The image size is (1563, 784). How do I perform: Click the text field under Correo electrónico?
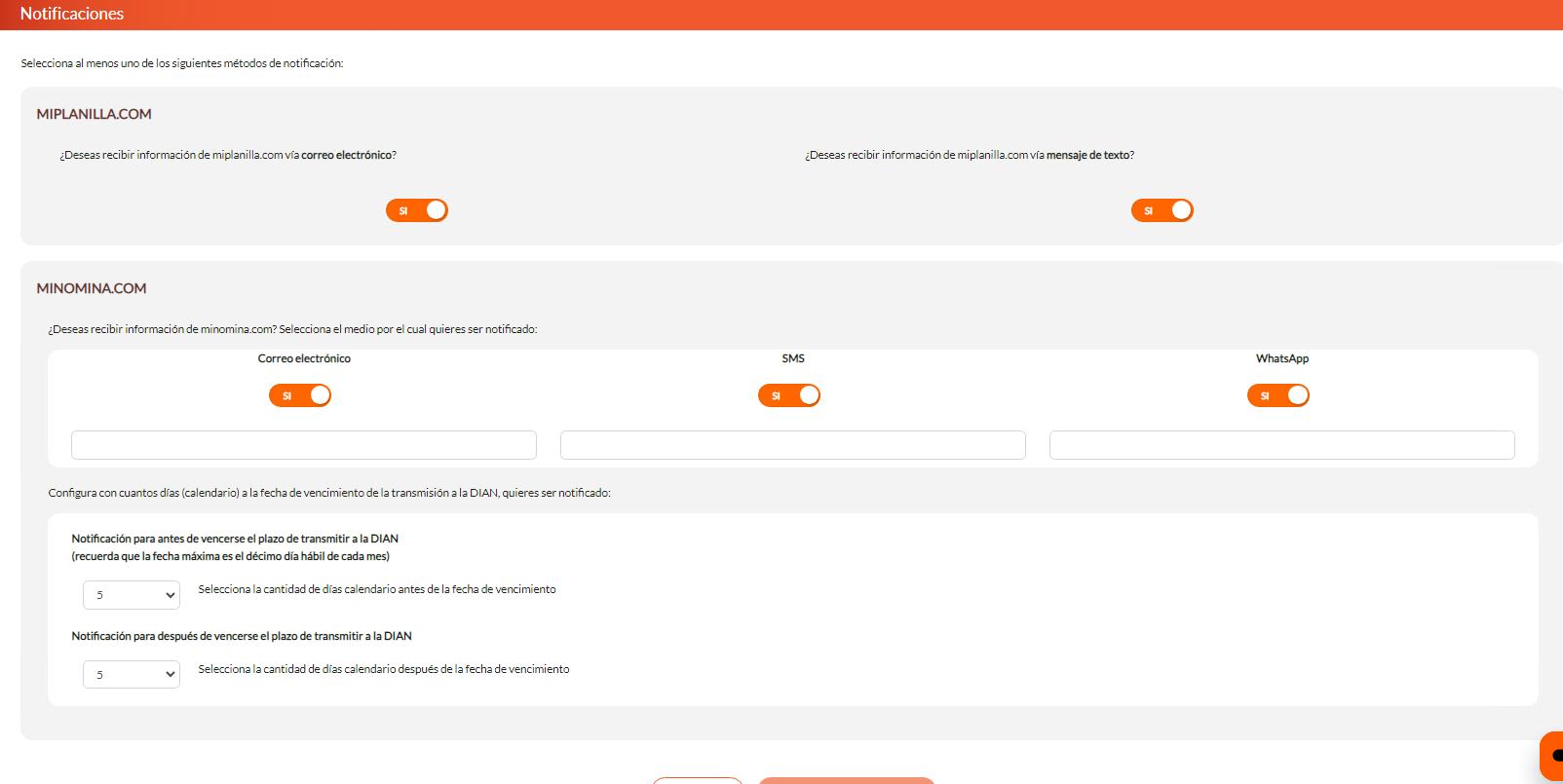pyautogui.click(x=304, y=445)
